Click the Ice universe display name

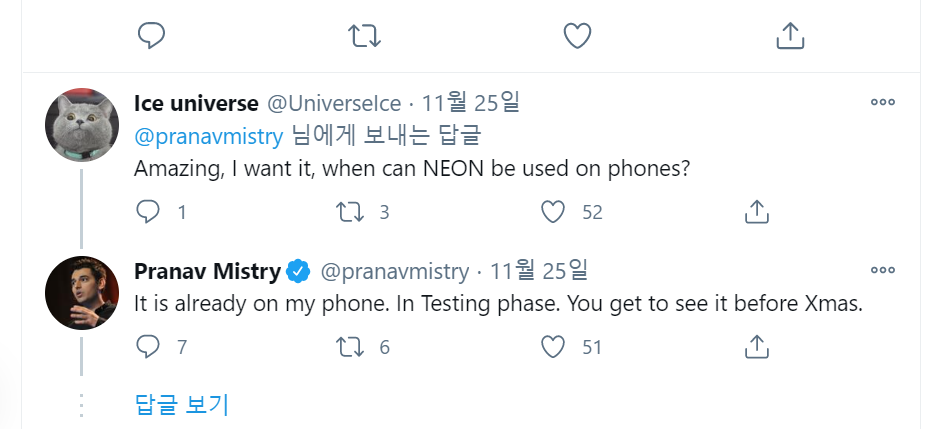pyautogui.click(x=196, y=103)
